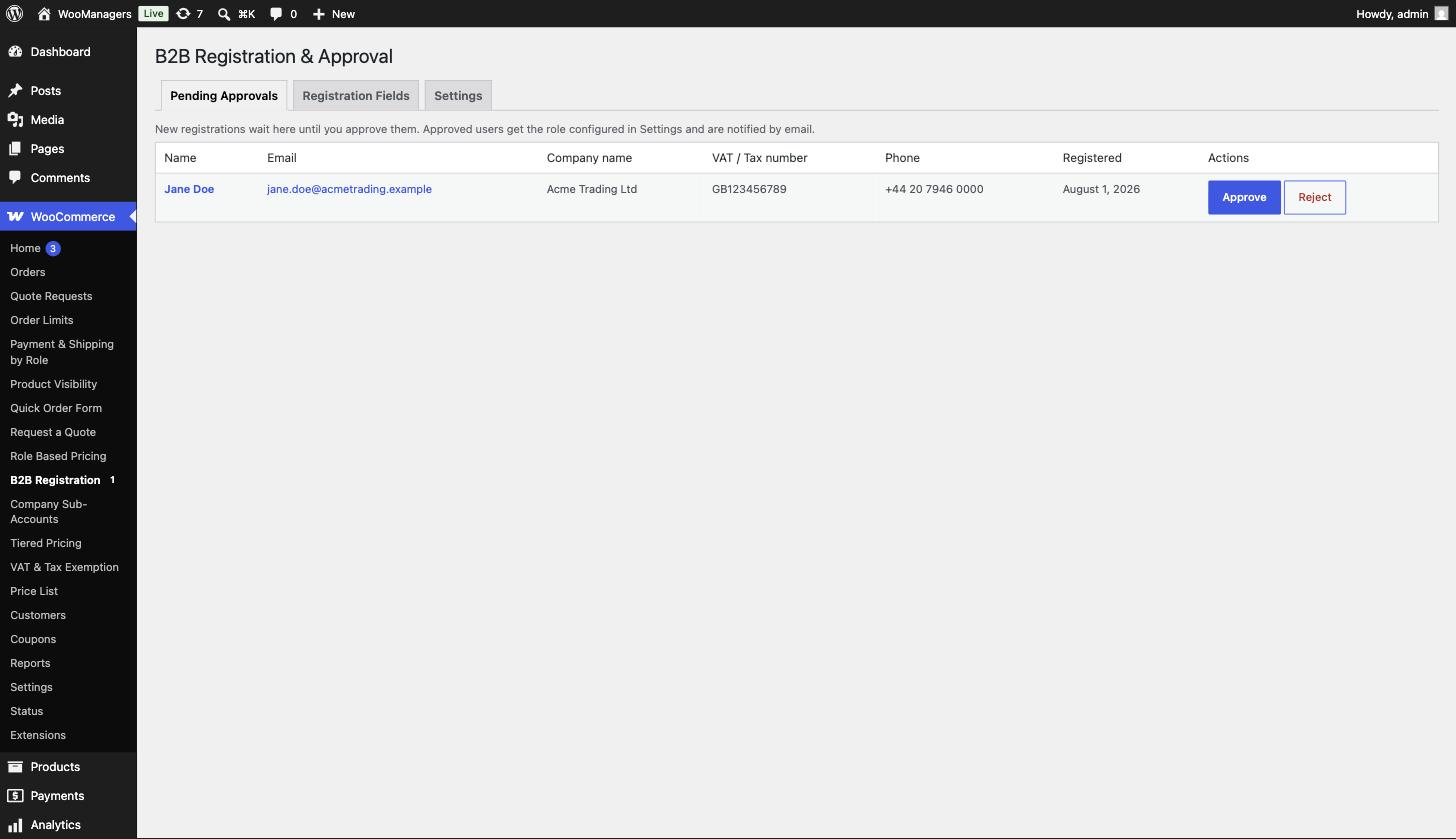Click the home icon beside WooManagers
Image resolution: width=1456 pixels, height=839 pixels.
pyautogui.click(x=44, y=14)
